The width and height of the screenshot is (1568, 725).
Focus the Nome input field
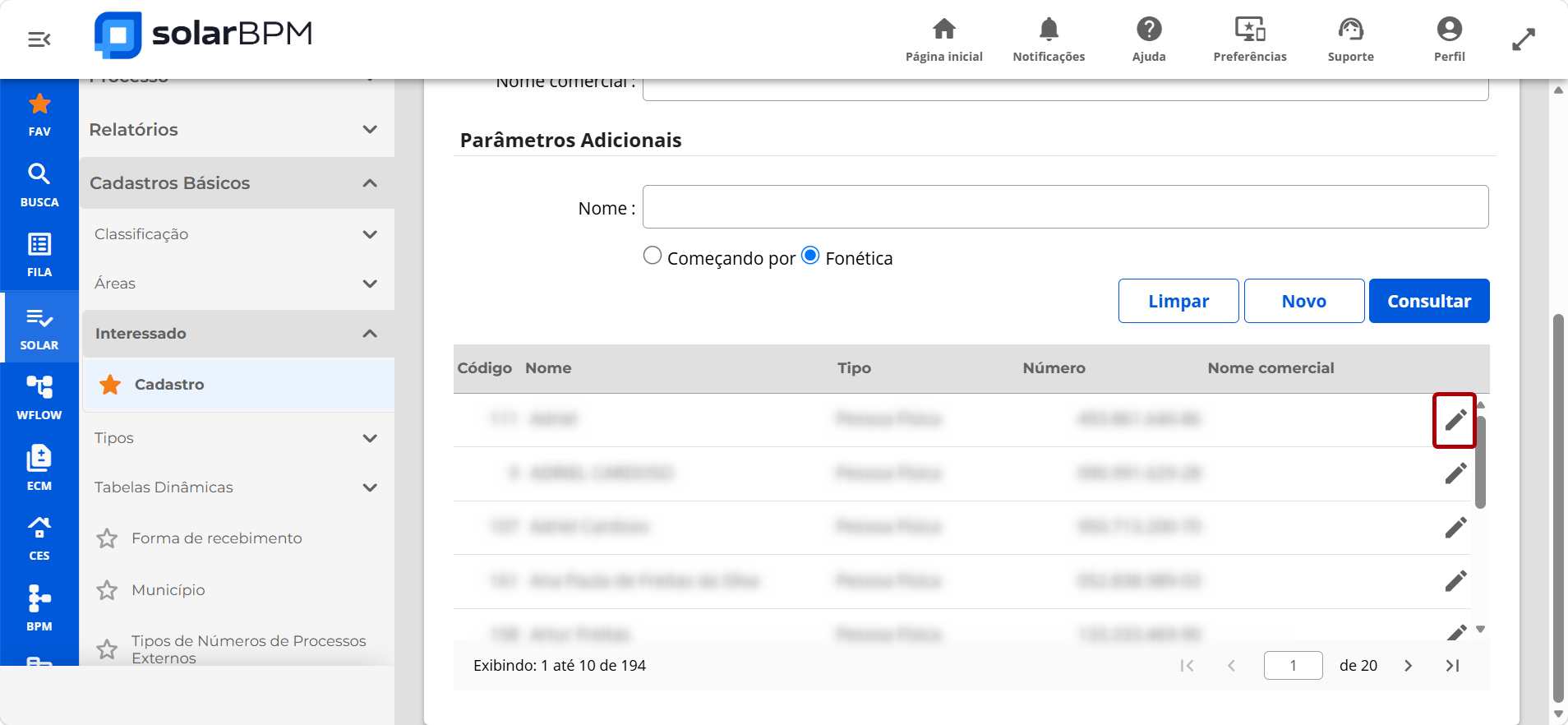(x=1065, y=207)
